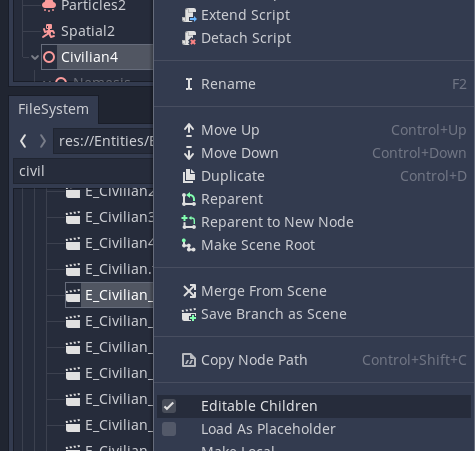This screenshot has width=475, height=451.
Task: Click the Move Up arrow icon
Action: 189,130
